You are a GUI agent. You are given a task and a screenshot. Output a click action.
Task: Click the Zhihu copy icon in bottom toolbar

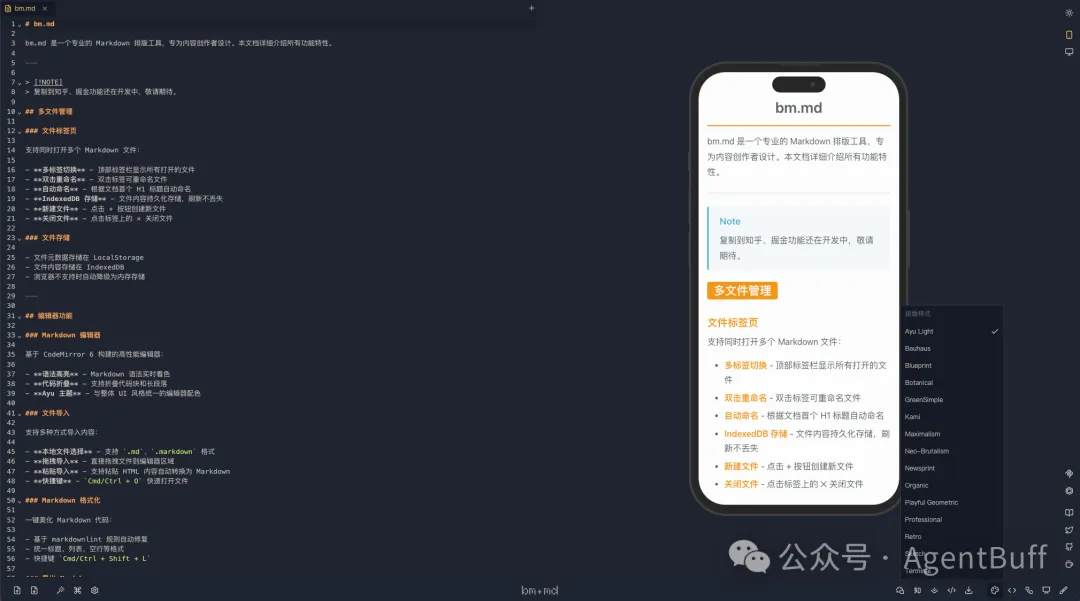tap(917, 590)
